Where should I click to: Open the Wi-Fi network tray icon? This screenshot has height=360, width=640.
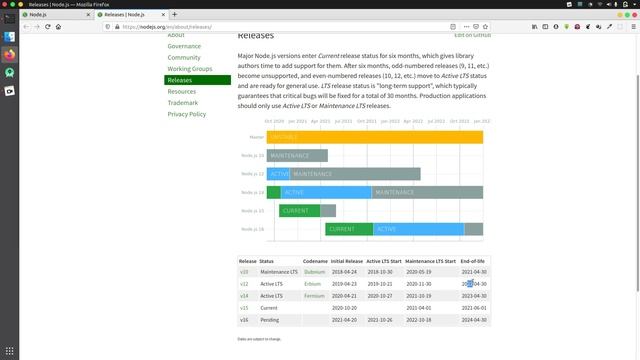(600, 4)
